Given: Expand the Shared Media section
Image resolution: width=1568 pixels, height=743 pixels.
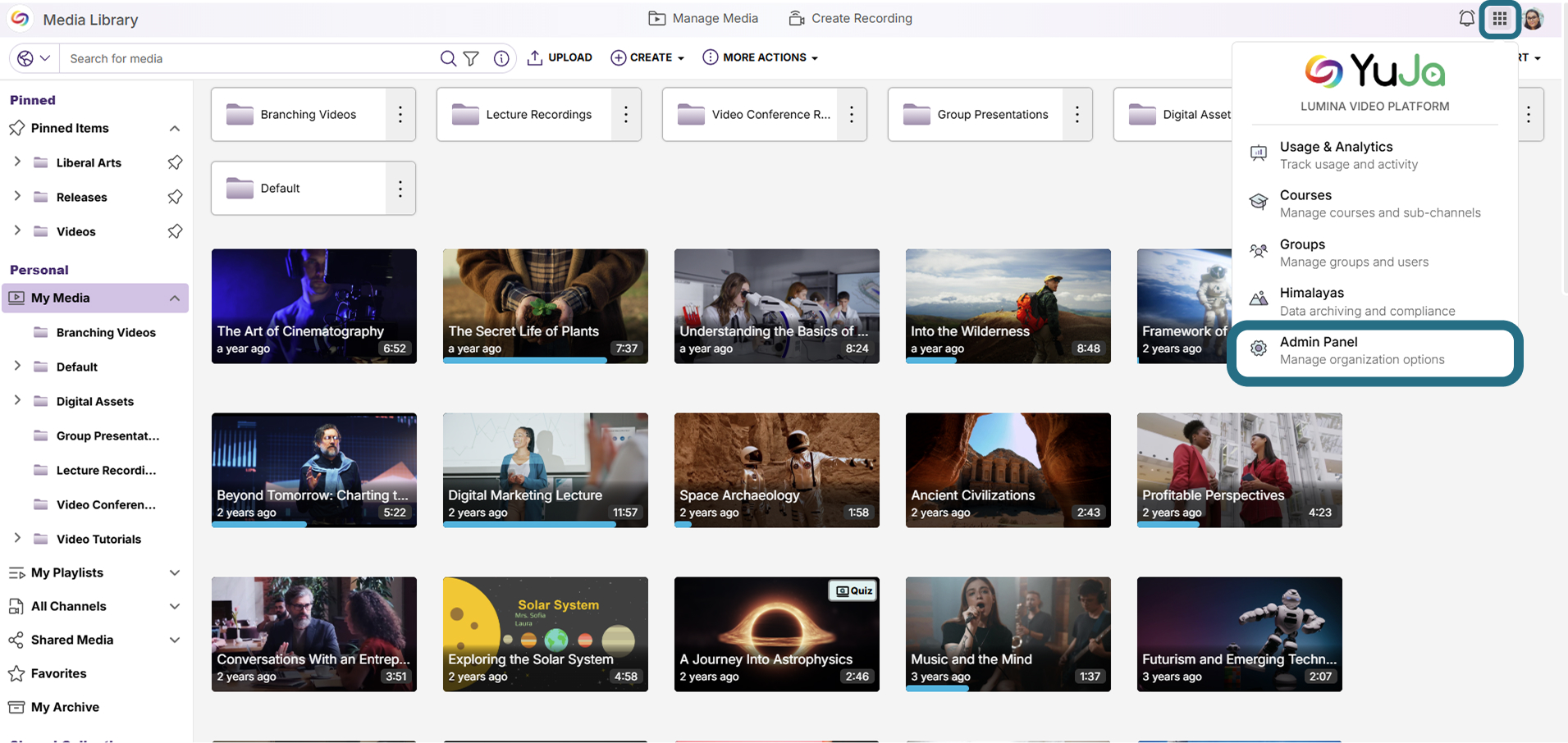Looking at the screenshot, I should coord(175,640).
